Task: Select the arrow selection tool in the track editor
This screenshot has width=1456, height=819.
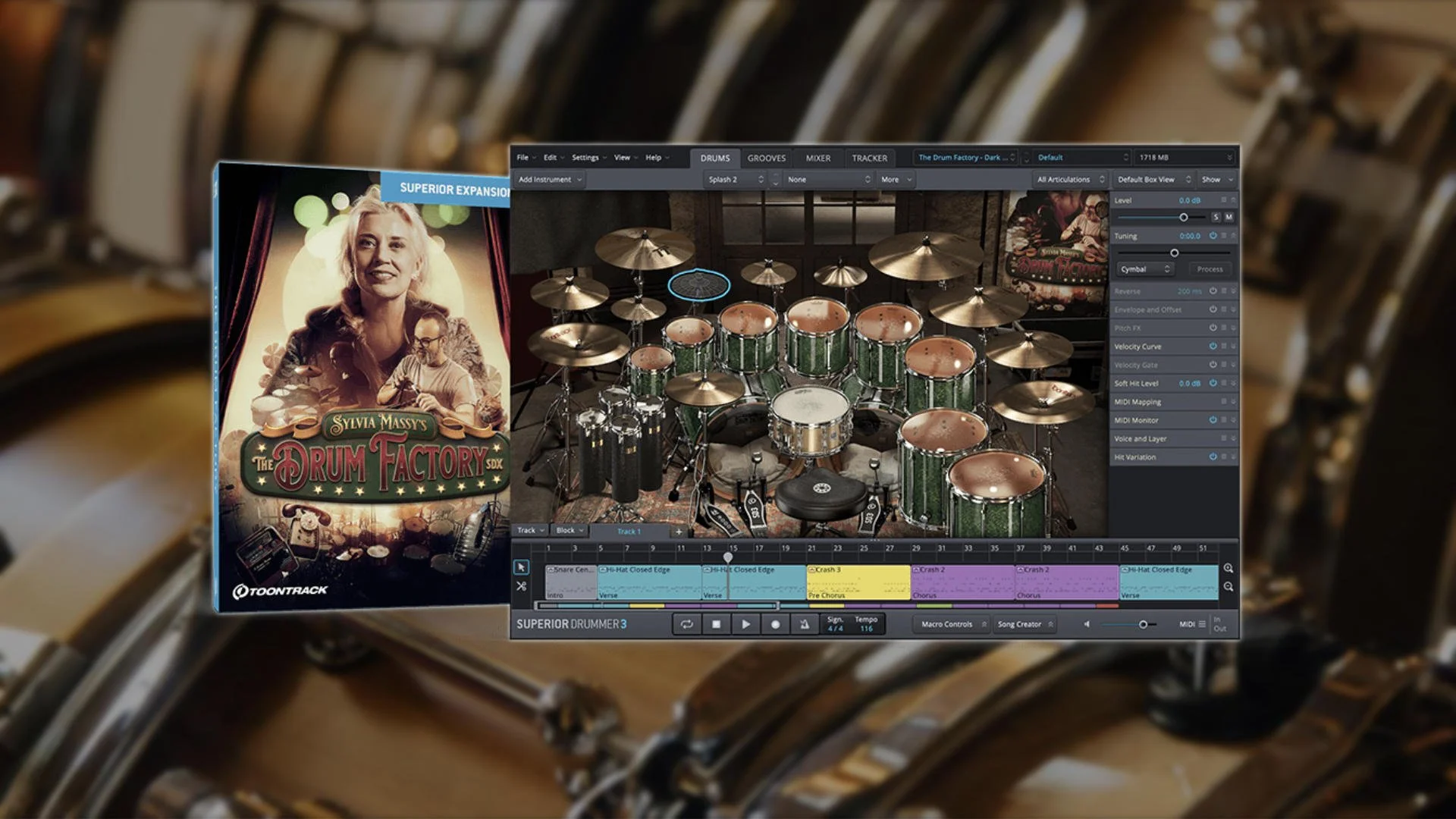Action: pos(522,566)
